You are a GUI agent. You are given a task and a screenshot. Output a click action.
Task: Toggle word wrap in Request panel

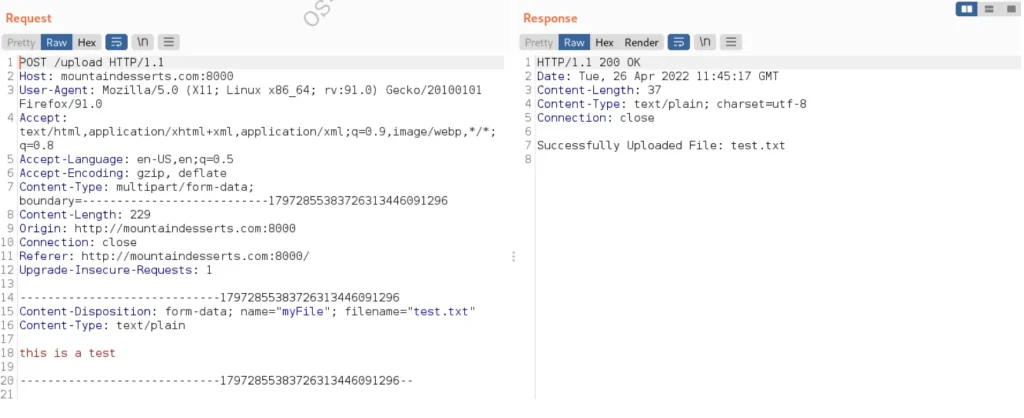coord(116,42)
